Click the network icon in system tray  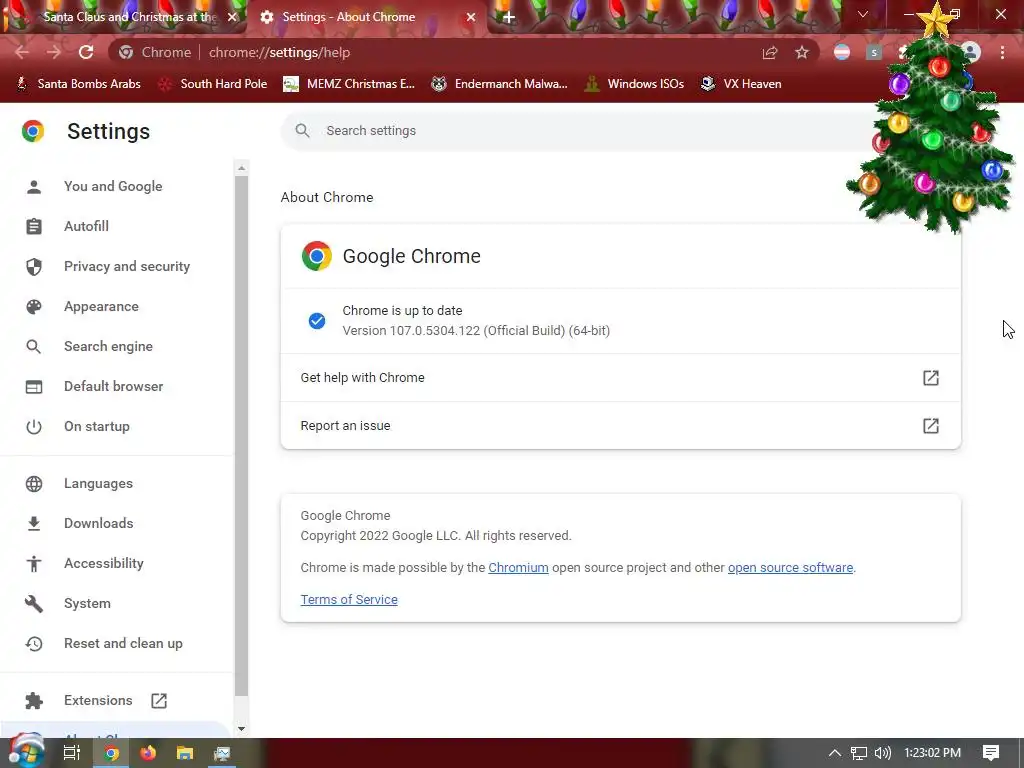pos(859,753)
